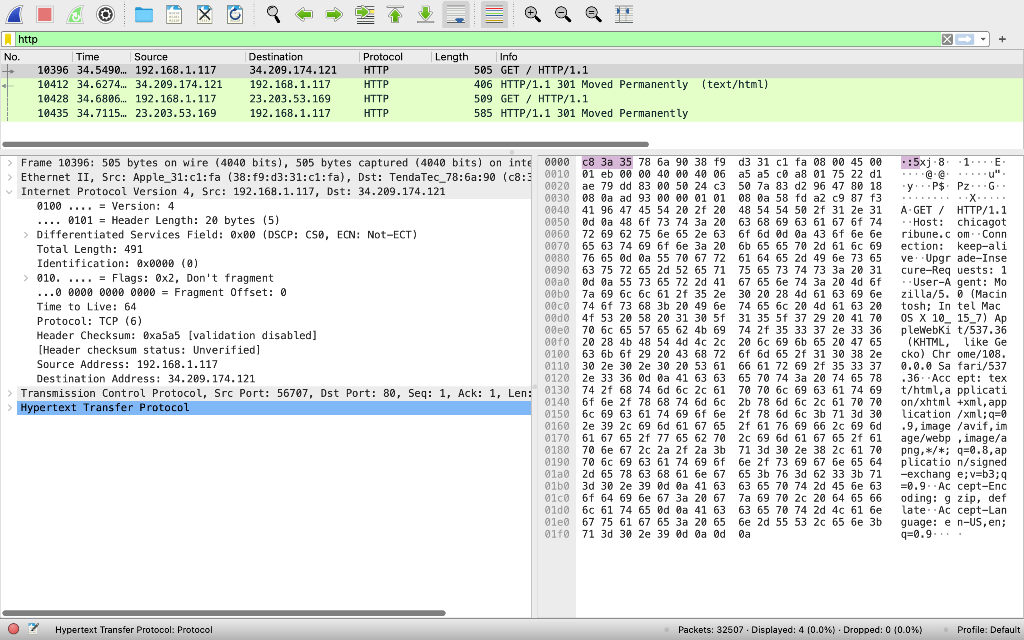Open the display filter history dropdown
This screenshot has width=1024, height=640.
984,39
